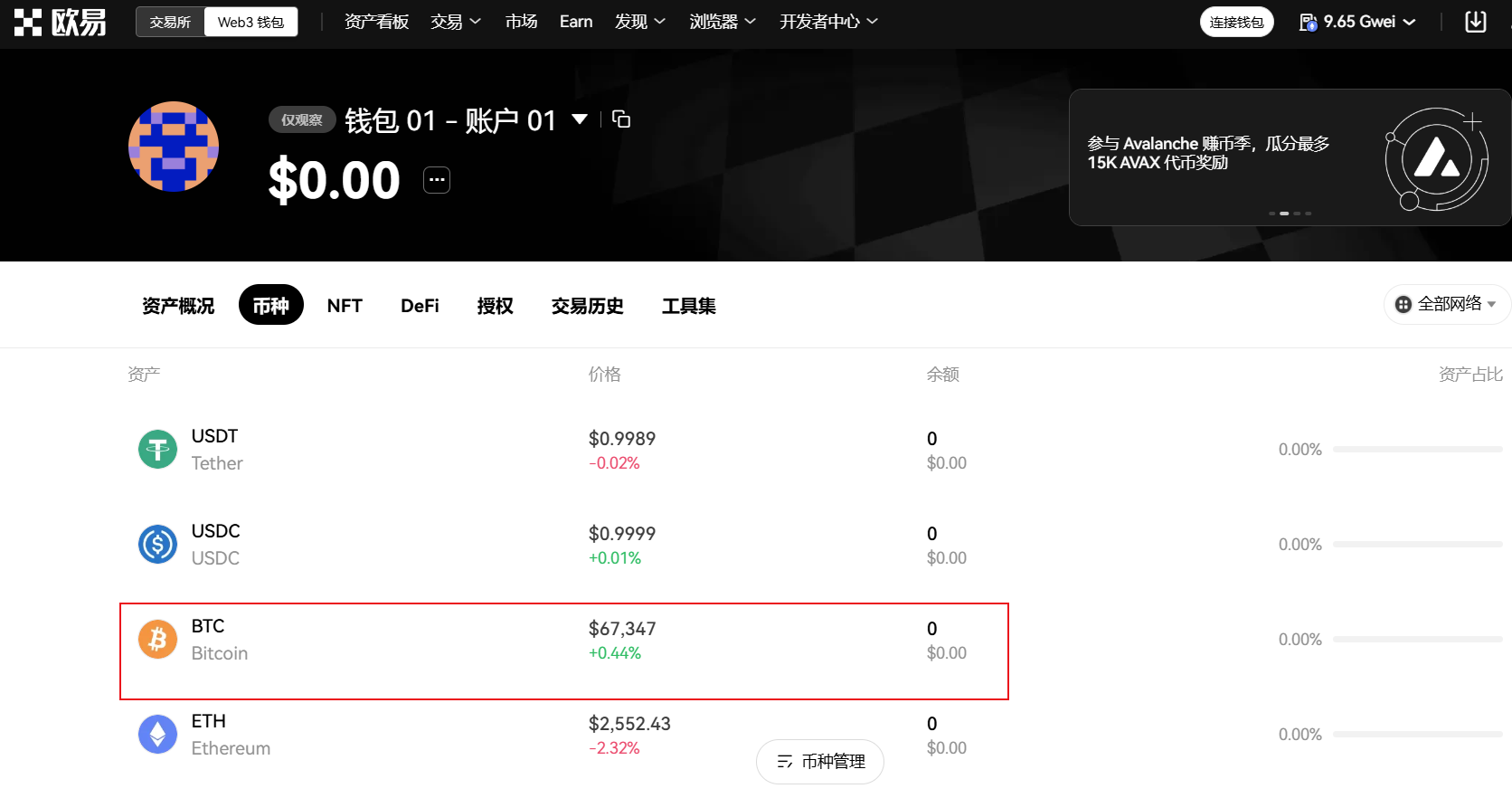Click the 资产 column header
This screenshot has width=1512, height=798.
coord(144,375)
